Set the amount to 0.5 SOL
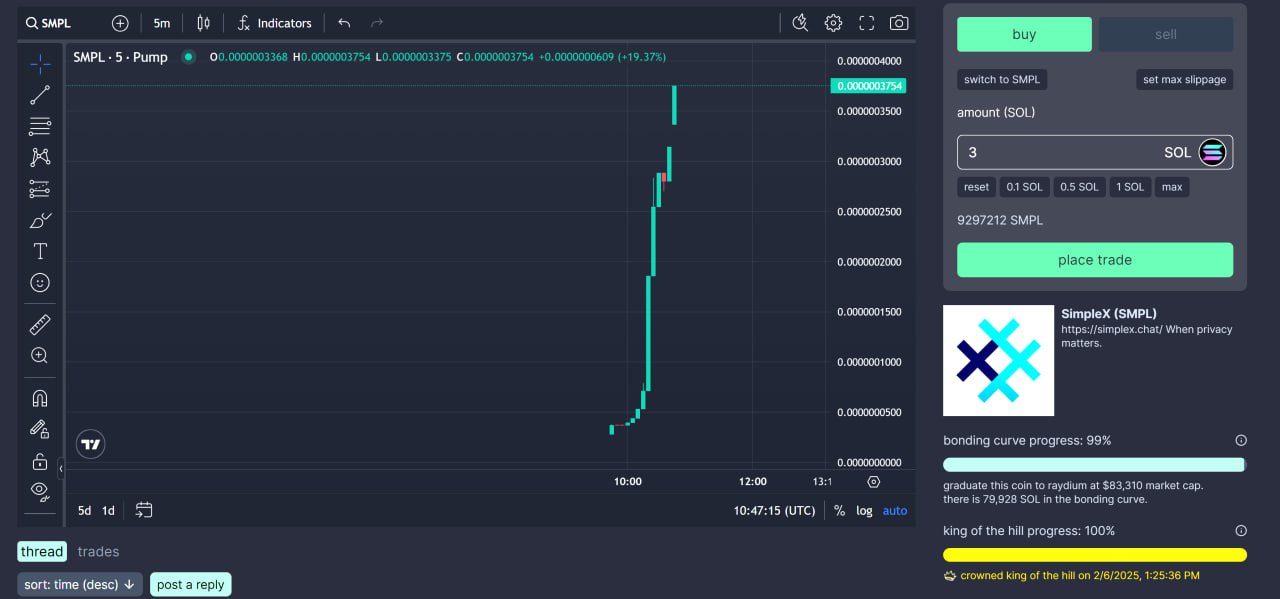The width and height of the screenshot is (1280, 599). tap(1079, 187)
